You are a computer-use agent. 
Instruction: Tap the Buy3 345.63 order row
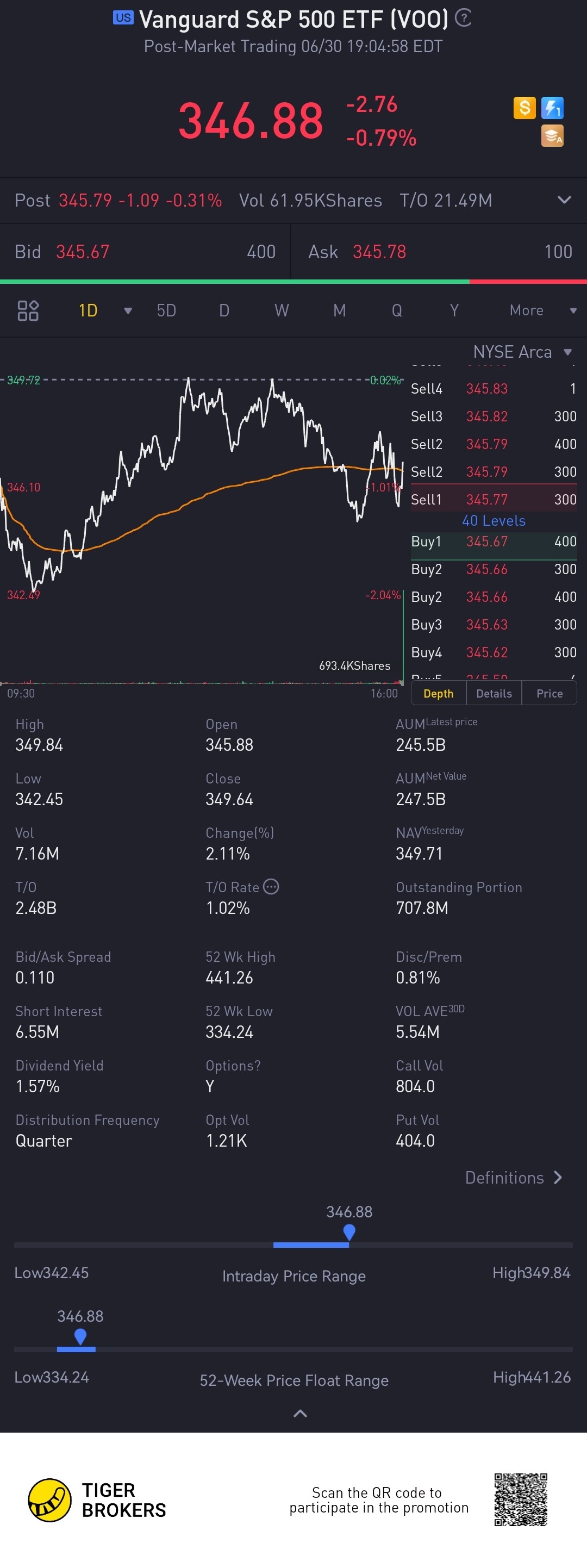pyautogui.click(x=494, y=625)
